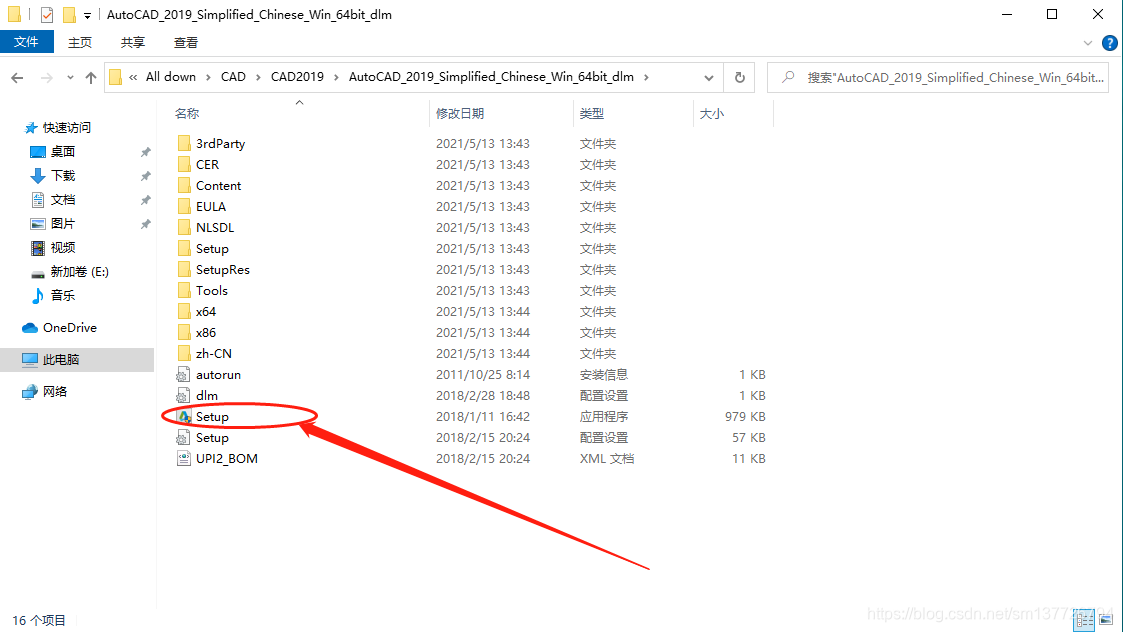Expand the address bar history dropdown
Image resolution: width=1123 pixels, height=632 pixels.
point(708,77)
